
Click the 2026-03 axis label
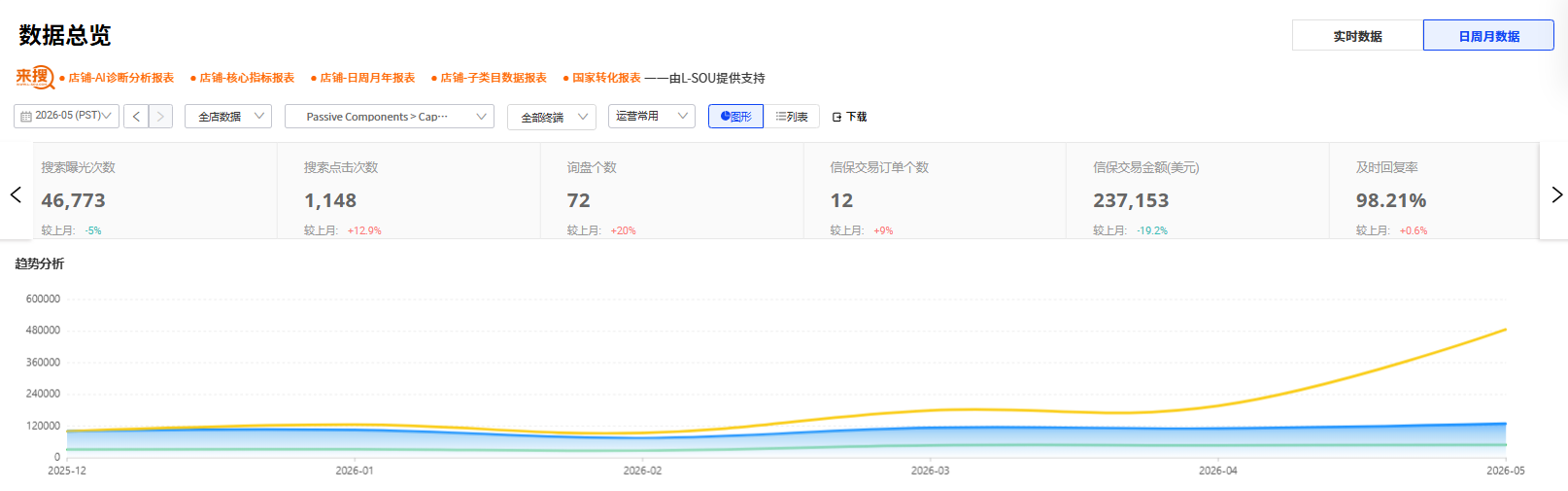930,471
